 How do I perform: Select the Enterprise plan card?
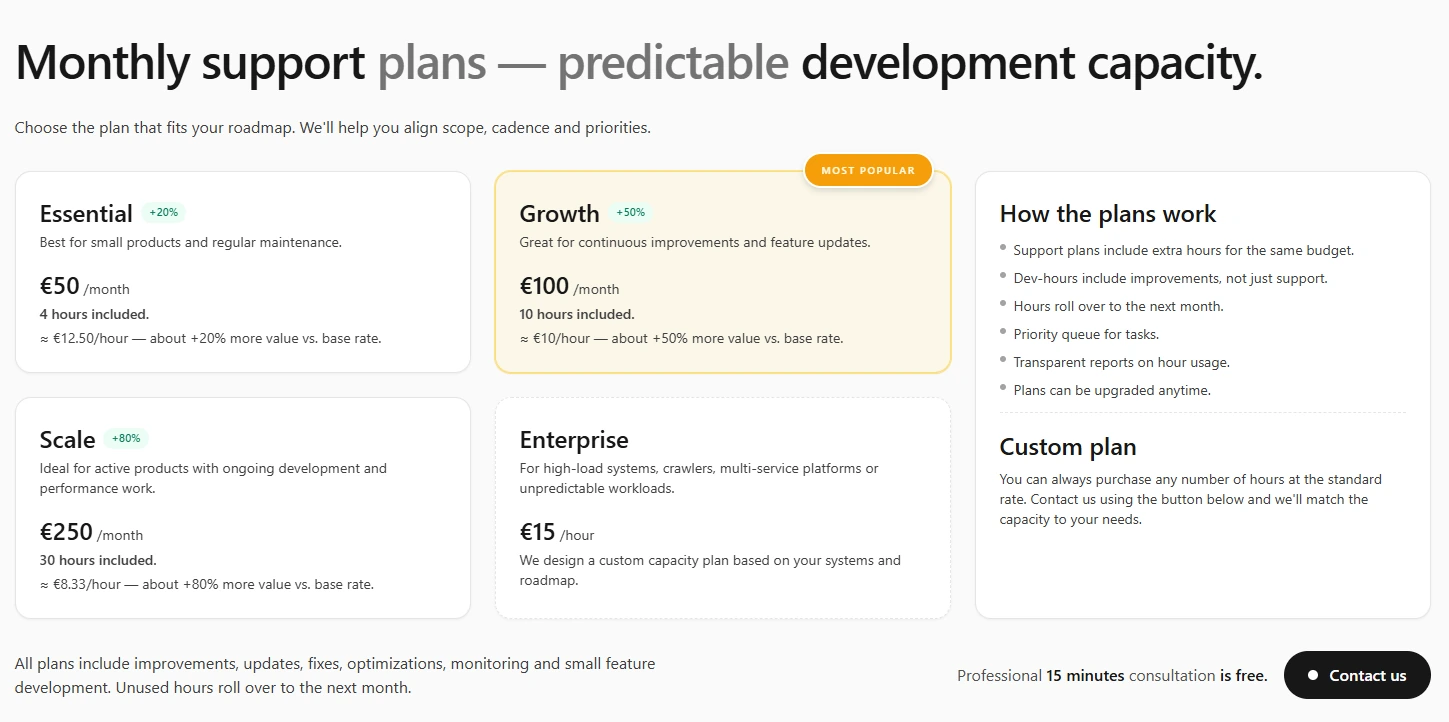click(x=722, y=507)
